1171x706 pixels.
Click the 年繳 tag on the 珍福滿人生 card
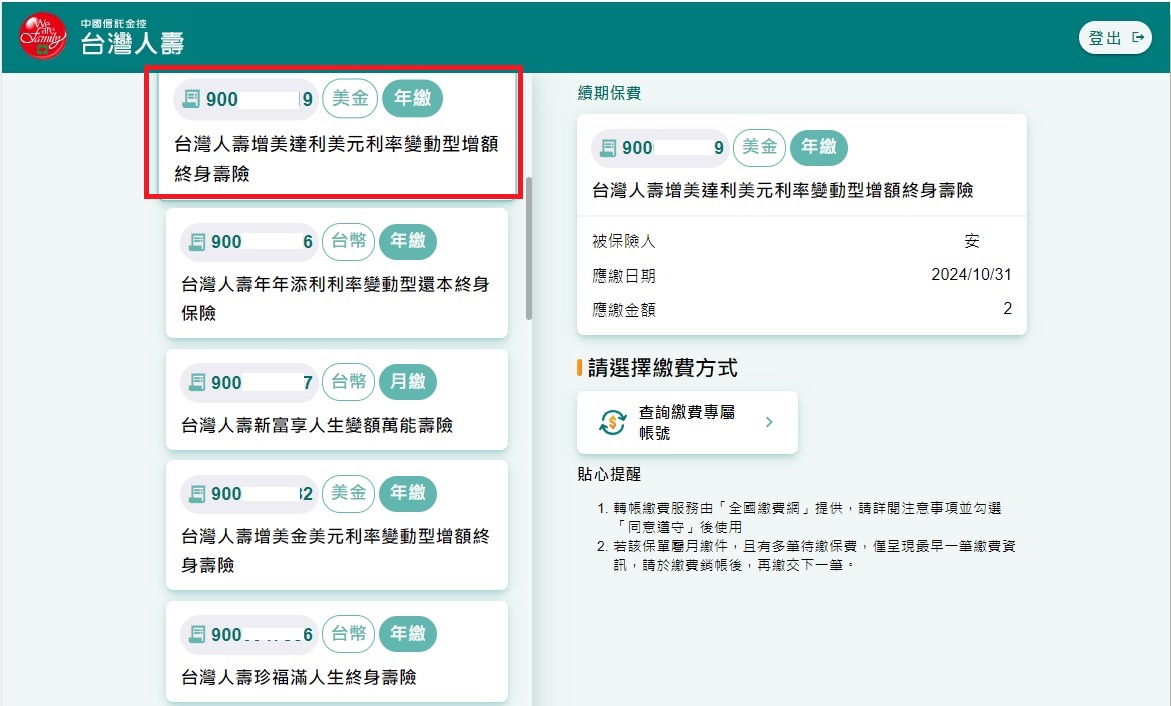[x=408, y=634]
